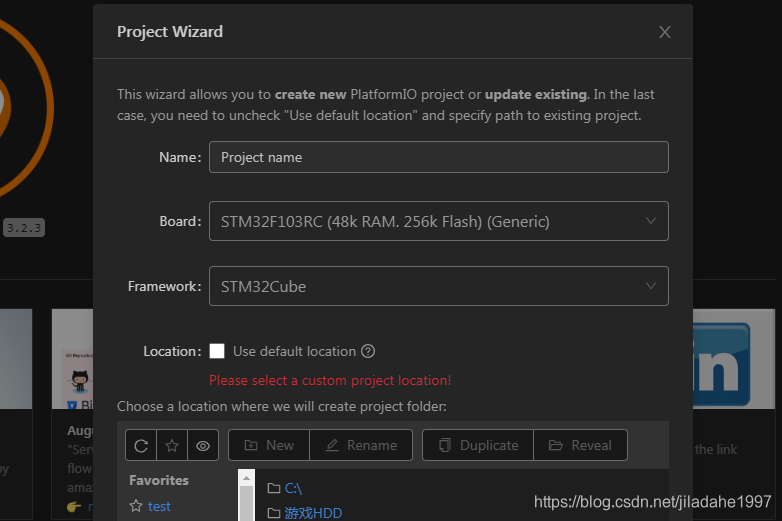This screenshot has height=521, width=782.
Task: Open the test favorite location
Action: tap(160, 506)
